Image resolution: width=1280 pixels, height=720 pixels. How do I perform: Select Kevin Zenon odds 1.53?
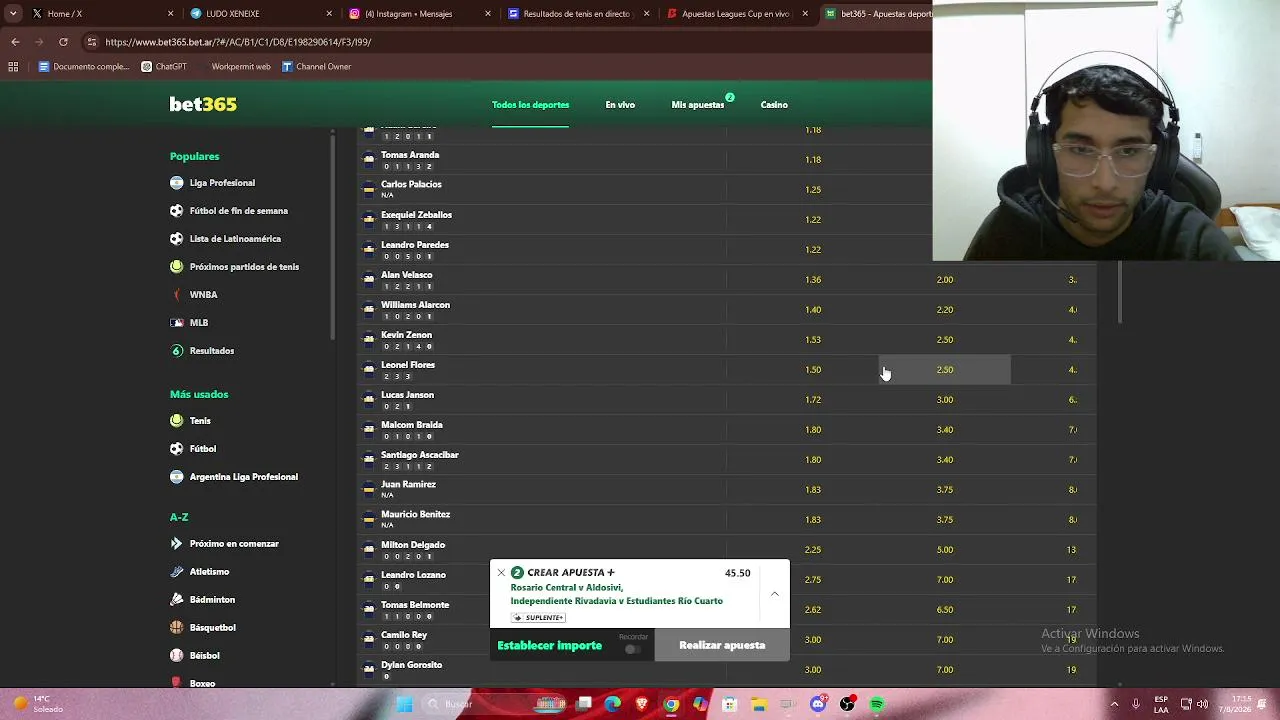tap(813, 340)
